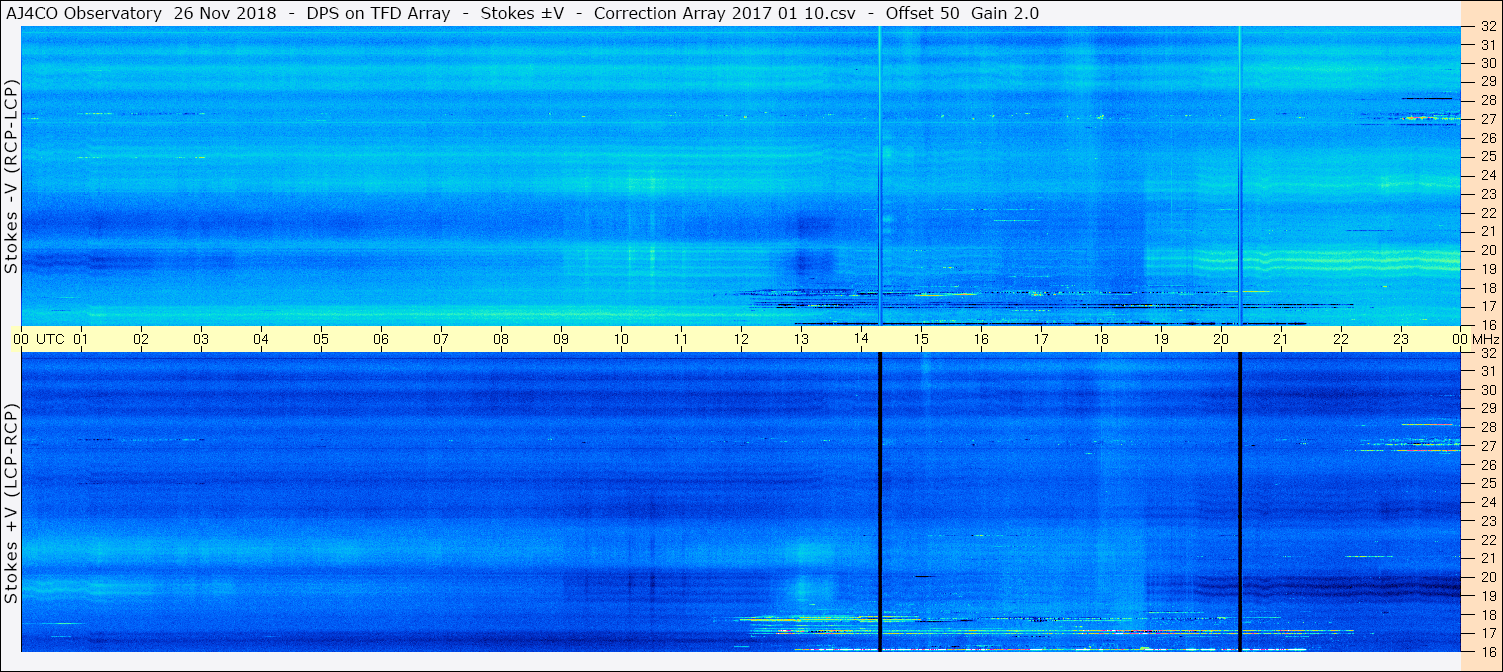Image resolution: width=1503 pixels, height=672 pixels.
Task: Select hour 22 on the time axis
Action: [x=1341, y=339]
